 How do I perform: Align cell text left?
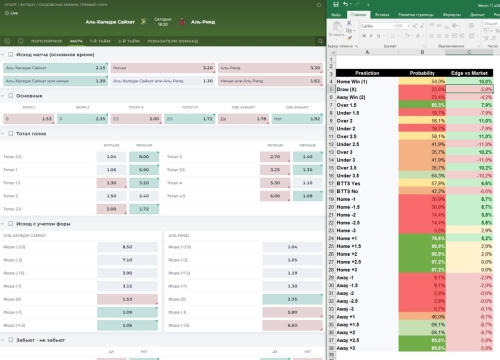(x=432, y=36)
